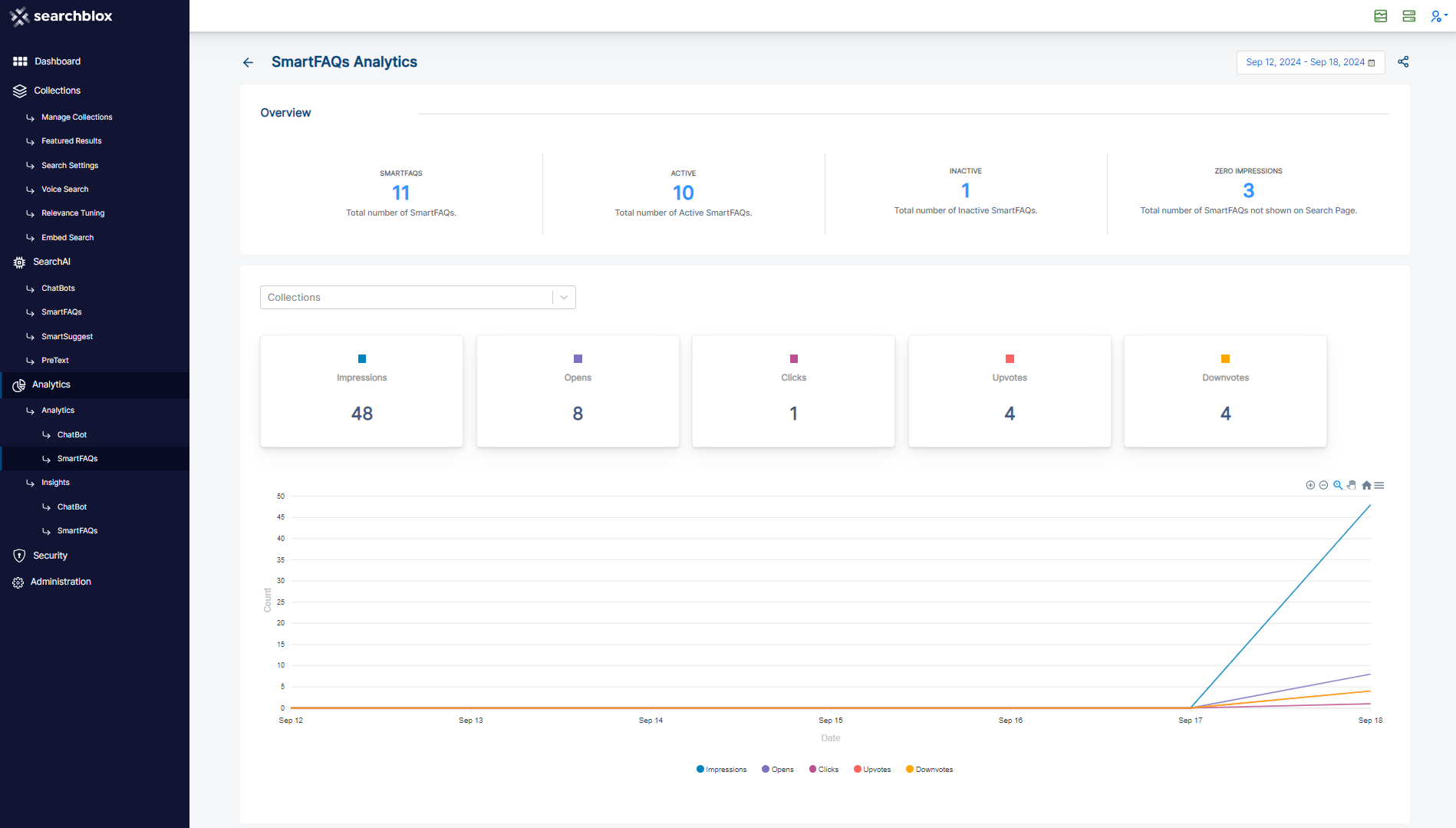Click the chart zoom in plus icon
This screenshot has width=1456, height=828.
(x=1310, y=485)
